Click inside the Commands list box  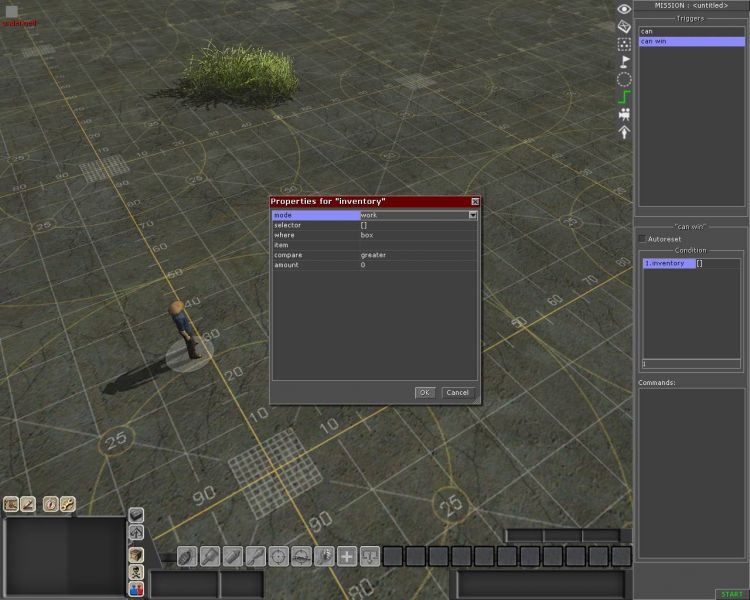[x=691, y=472]
